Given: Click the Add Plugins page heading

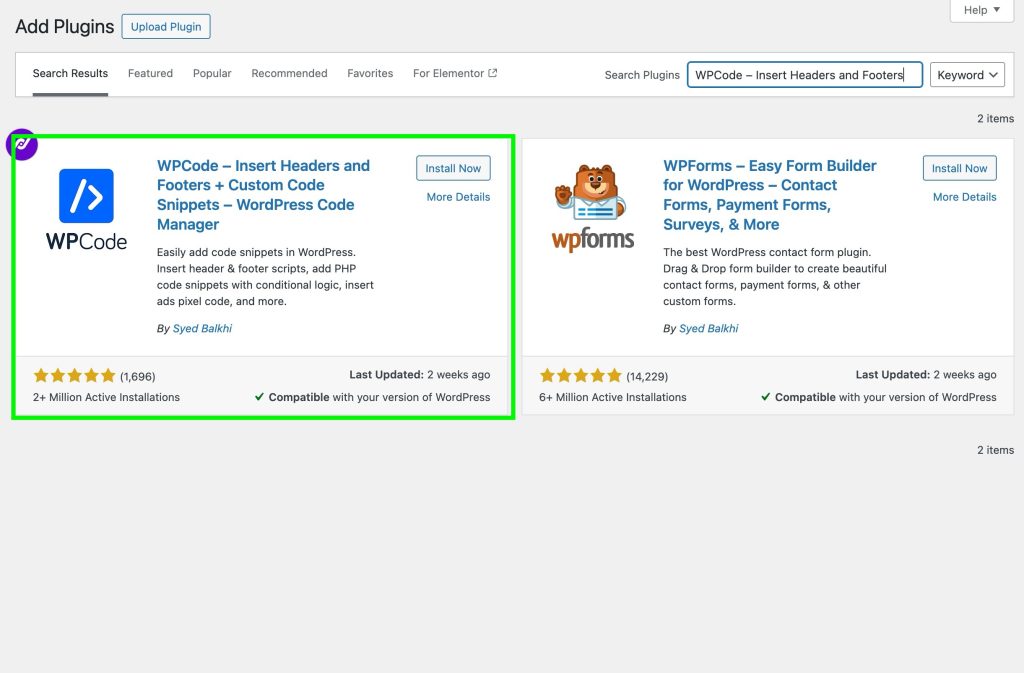Looking at the screenshot, I should pyautogui.click(x=65, y=27).
